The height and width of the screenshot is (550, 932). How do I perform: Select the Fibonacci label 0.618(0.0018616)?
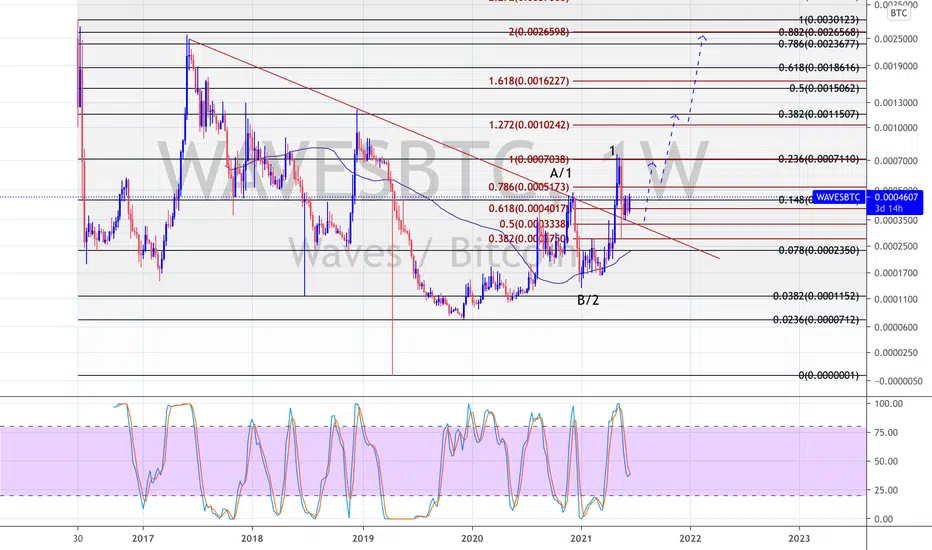(819, 68)
